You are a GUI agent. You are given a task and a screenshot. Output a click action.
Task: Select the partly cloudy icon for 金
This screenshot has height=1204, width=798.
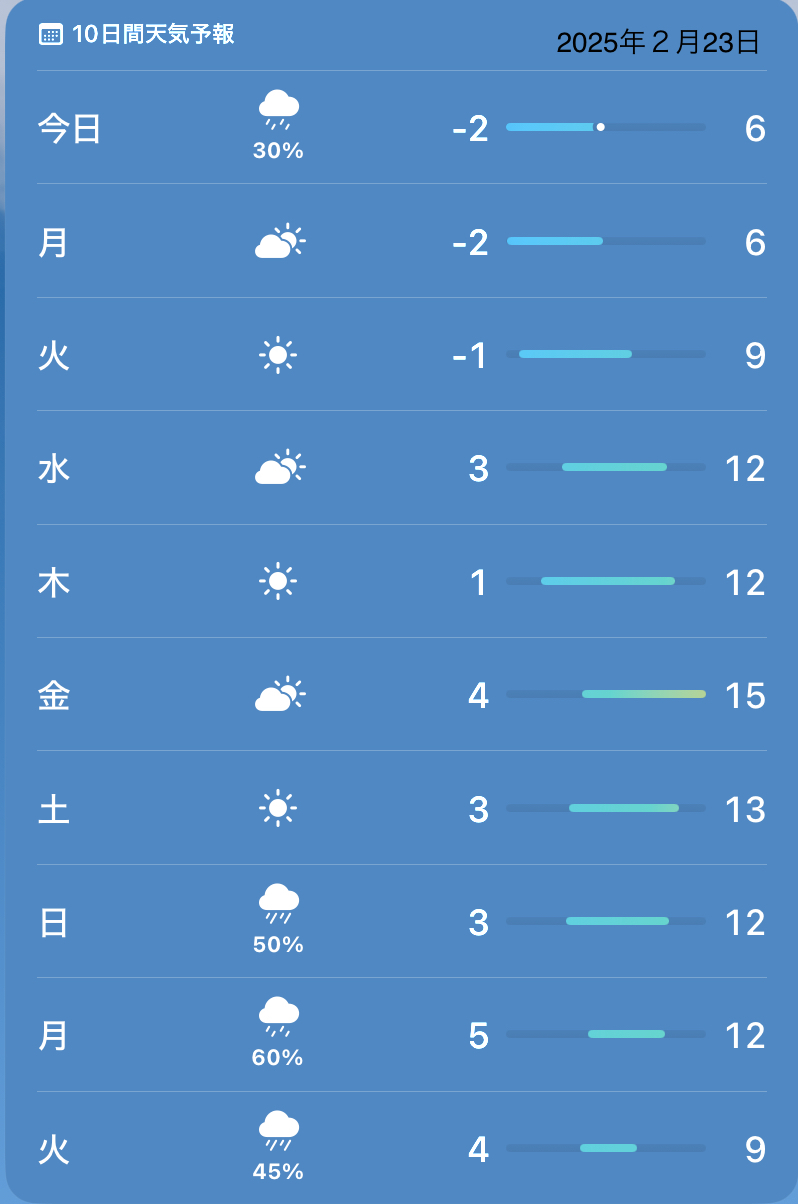tap(279, 694)
